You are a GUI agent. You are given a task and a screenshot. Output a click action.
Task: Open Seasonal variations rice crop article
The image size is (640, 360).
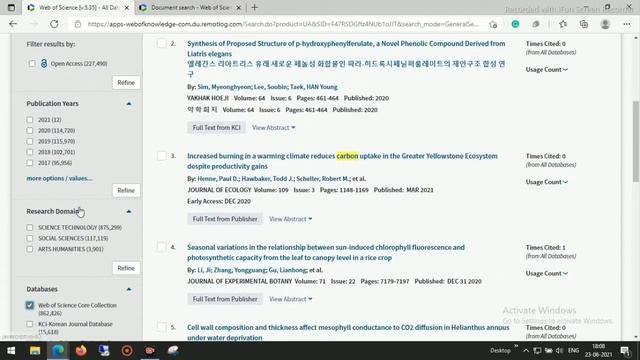tap(326, 253)
